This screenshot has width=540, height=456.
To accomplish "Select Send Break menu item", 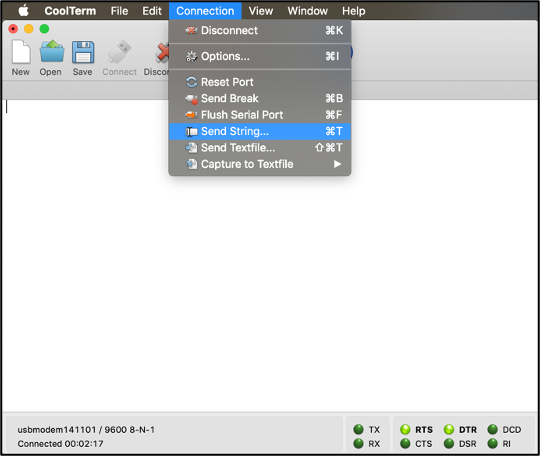I will pos(260,99).
